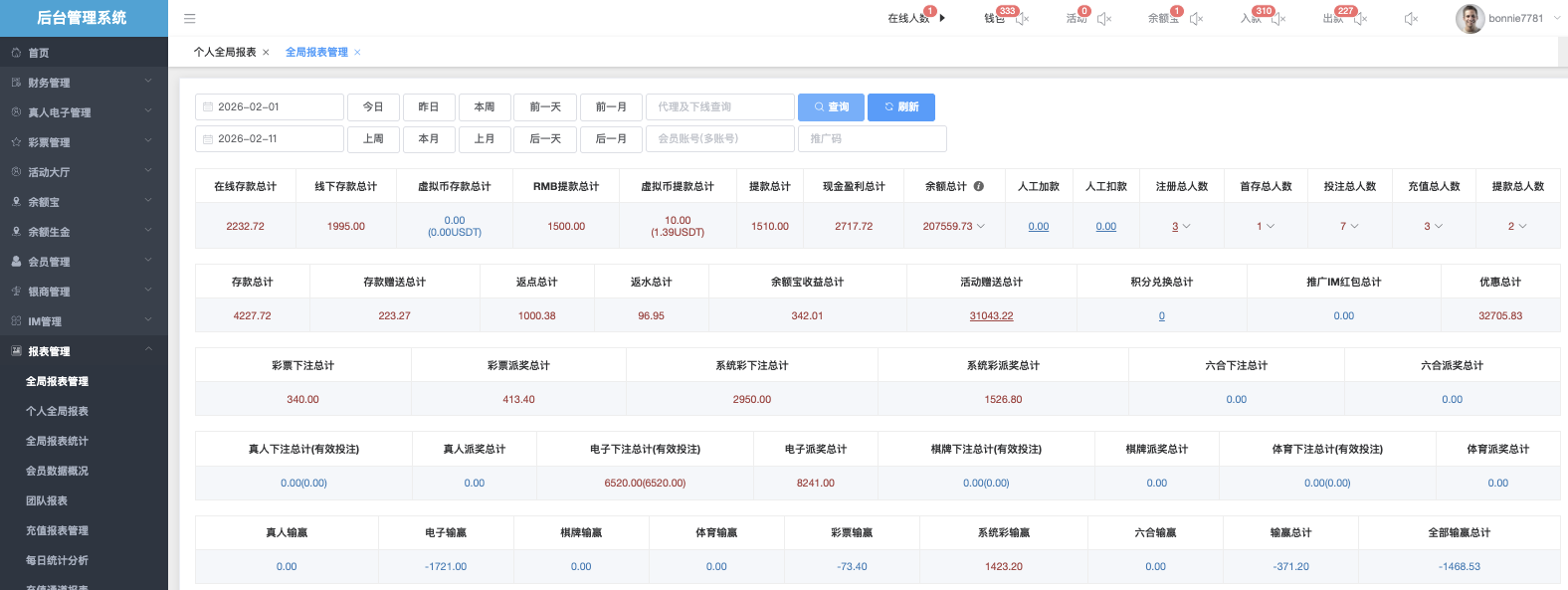Select the 本周 date range button

pyautogui.click(x=485, y=107)
